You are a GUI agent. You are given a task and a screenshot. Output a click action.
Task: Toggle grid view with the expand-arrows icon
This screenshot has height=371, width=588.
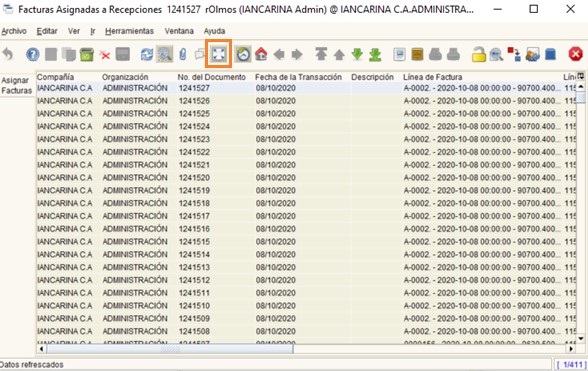[x=219, y=55]
